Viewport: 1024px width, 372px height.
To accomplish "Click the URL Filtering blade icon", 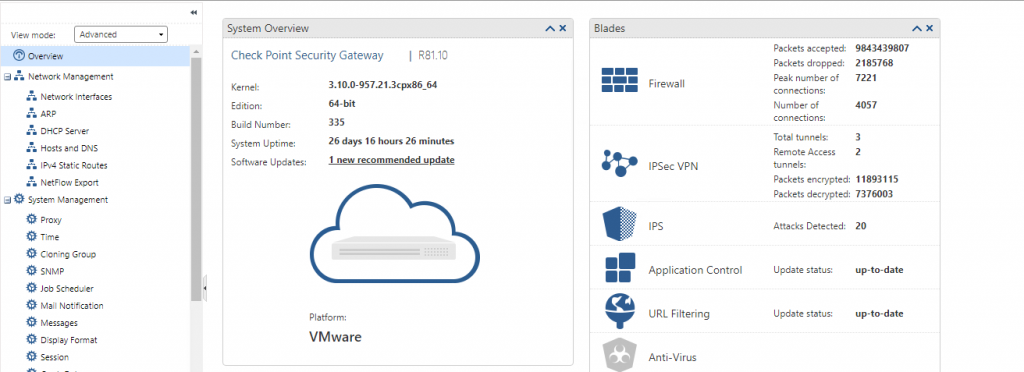I will pos(620,311).
